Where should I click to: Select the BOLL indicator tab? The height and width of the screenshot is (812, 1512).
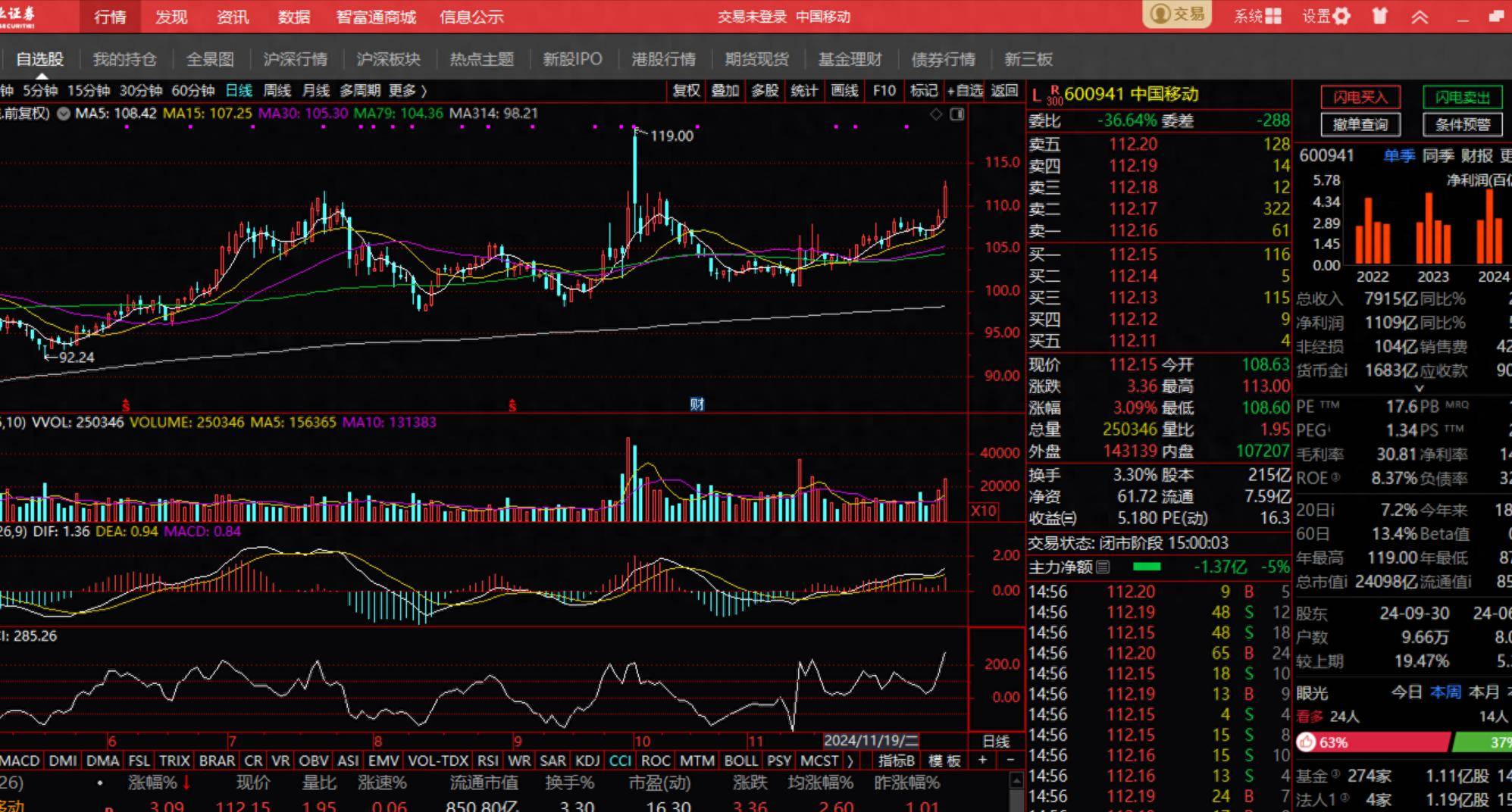point(741,760)
